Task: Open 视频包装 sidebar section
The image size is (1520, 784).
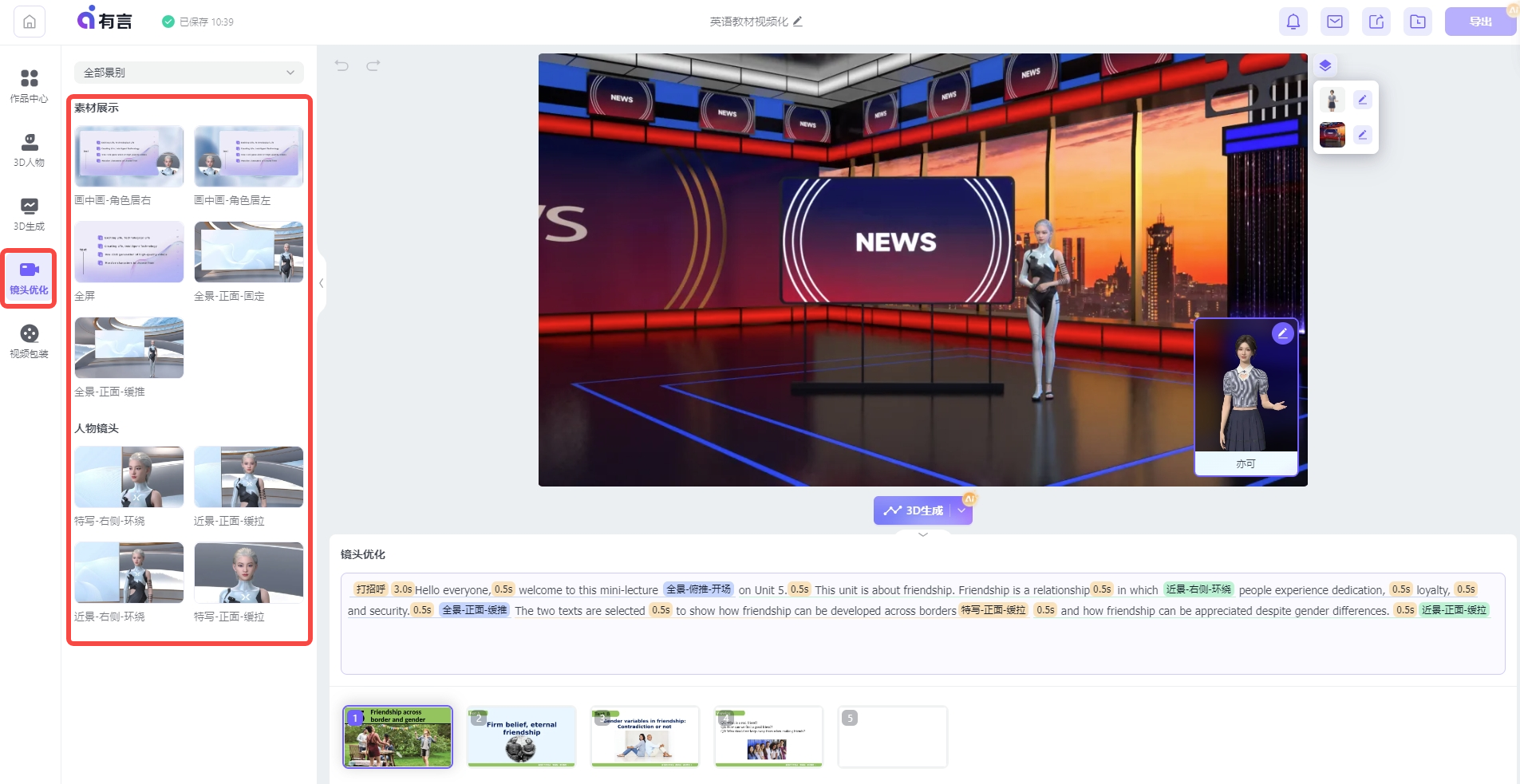Action: click(x=30, y=341)
